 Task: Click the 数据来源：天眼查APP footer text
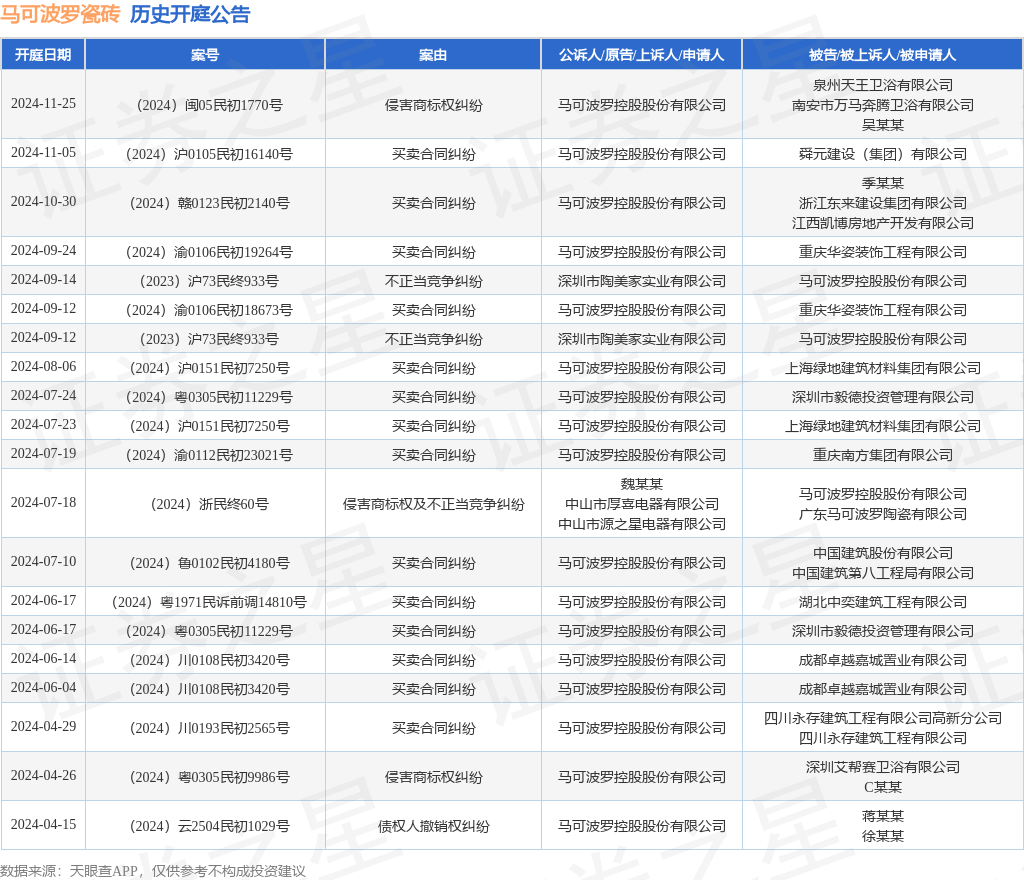[x=69, y=871]
